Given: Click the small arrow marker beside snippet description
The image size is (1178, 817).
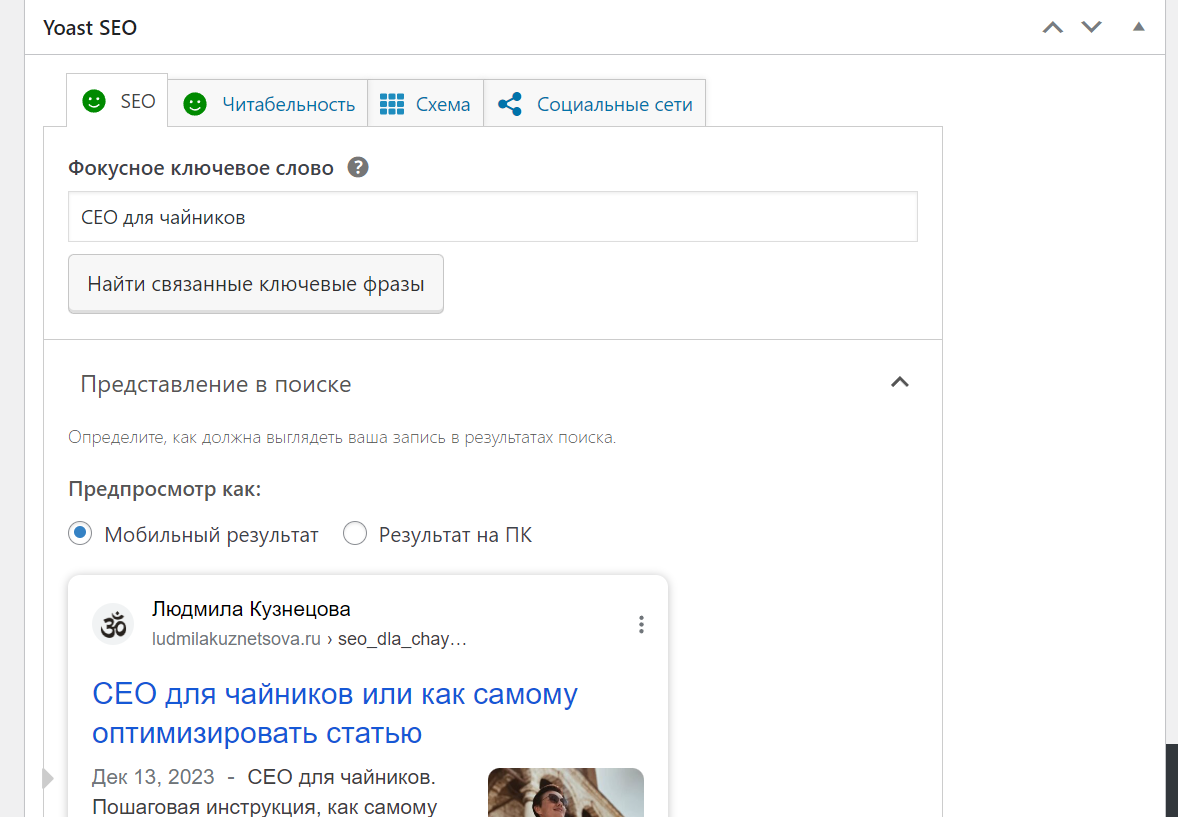Looking at the screenshot, I should pyautogui.click(x=48, y=778).
